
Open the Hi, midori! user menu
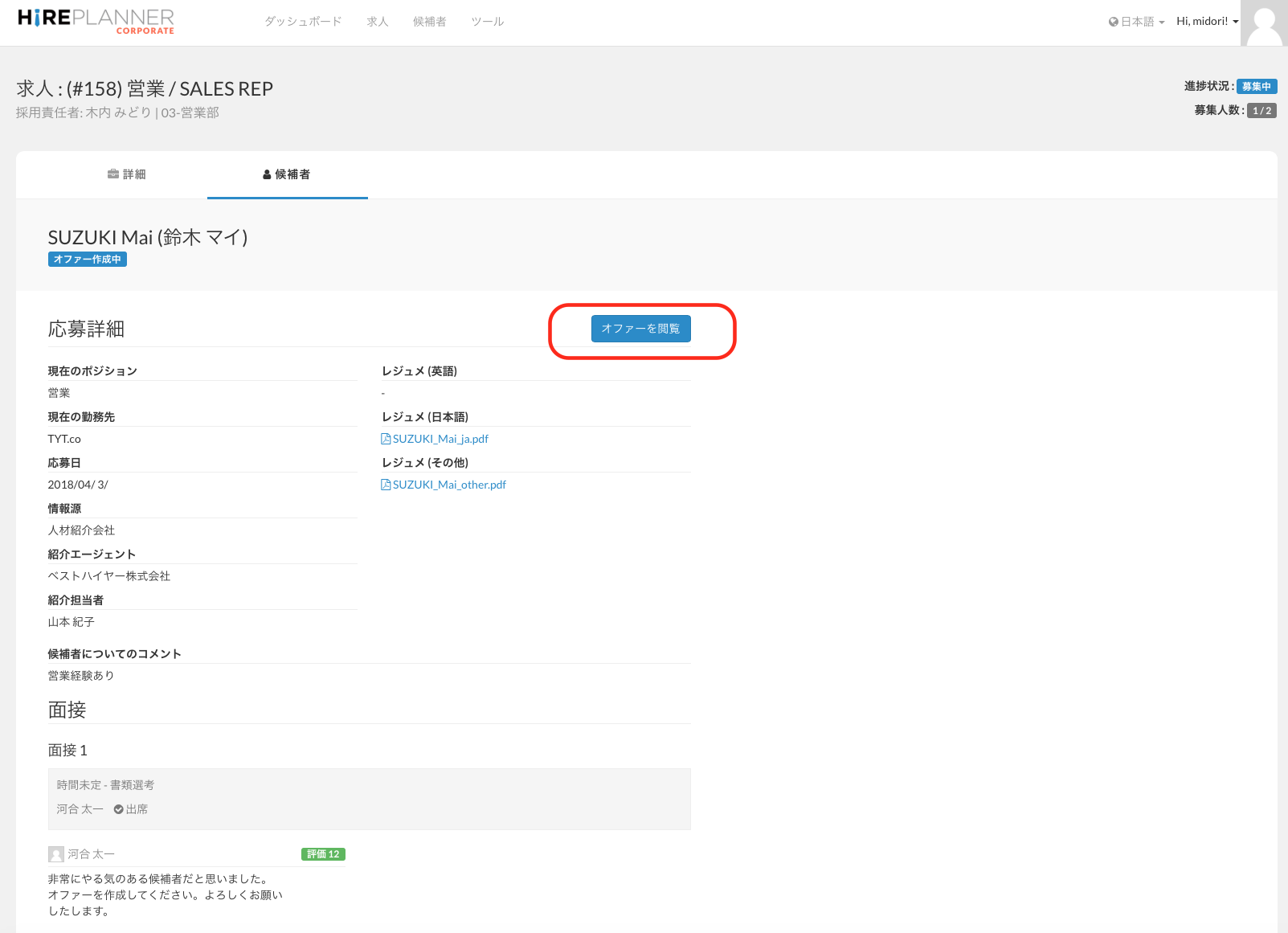pos(1207,22)
